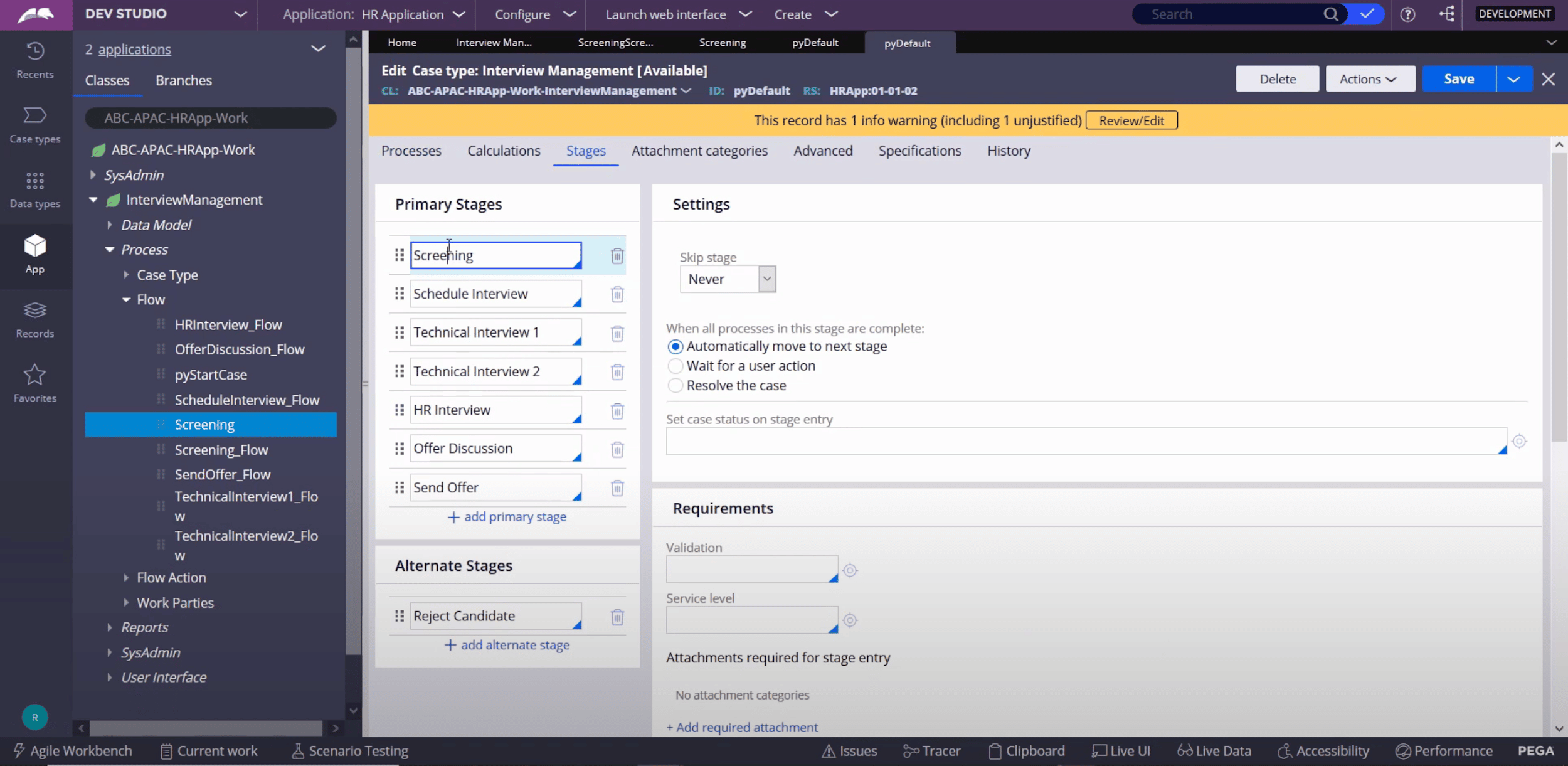Image resolution: width=1568 pixels, height=766 pixels.
Task: Open the Skip stage dropdown
Action: click(x=767, y=278)
